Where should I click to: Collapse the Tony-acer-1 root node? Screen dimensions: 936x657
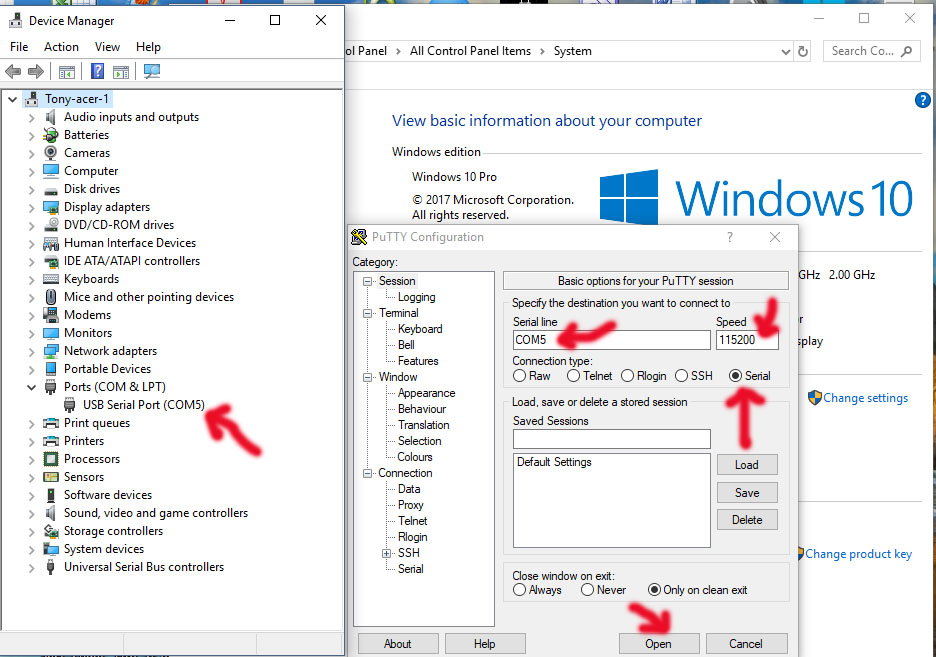click(x=13, y=99)
